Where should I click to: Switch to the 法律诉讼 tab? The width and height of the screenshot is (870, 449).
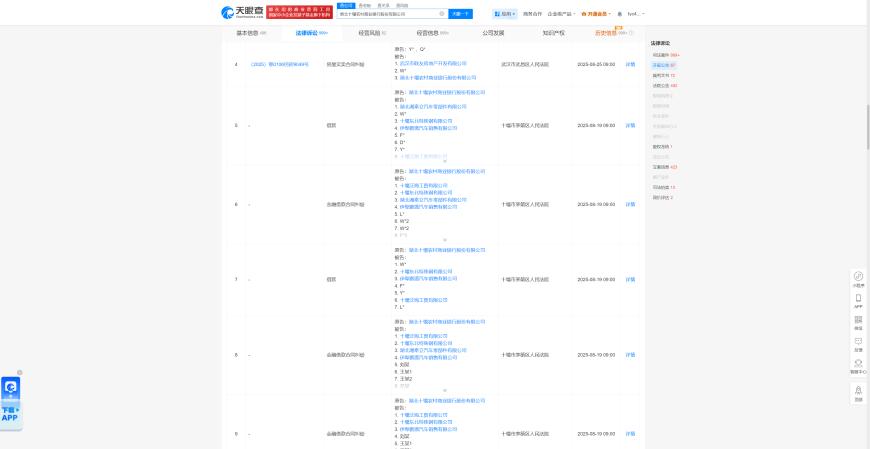pyautogui.click(x=312, y=33)
